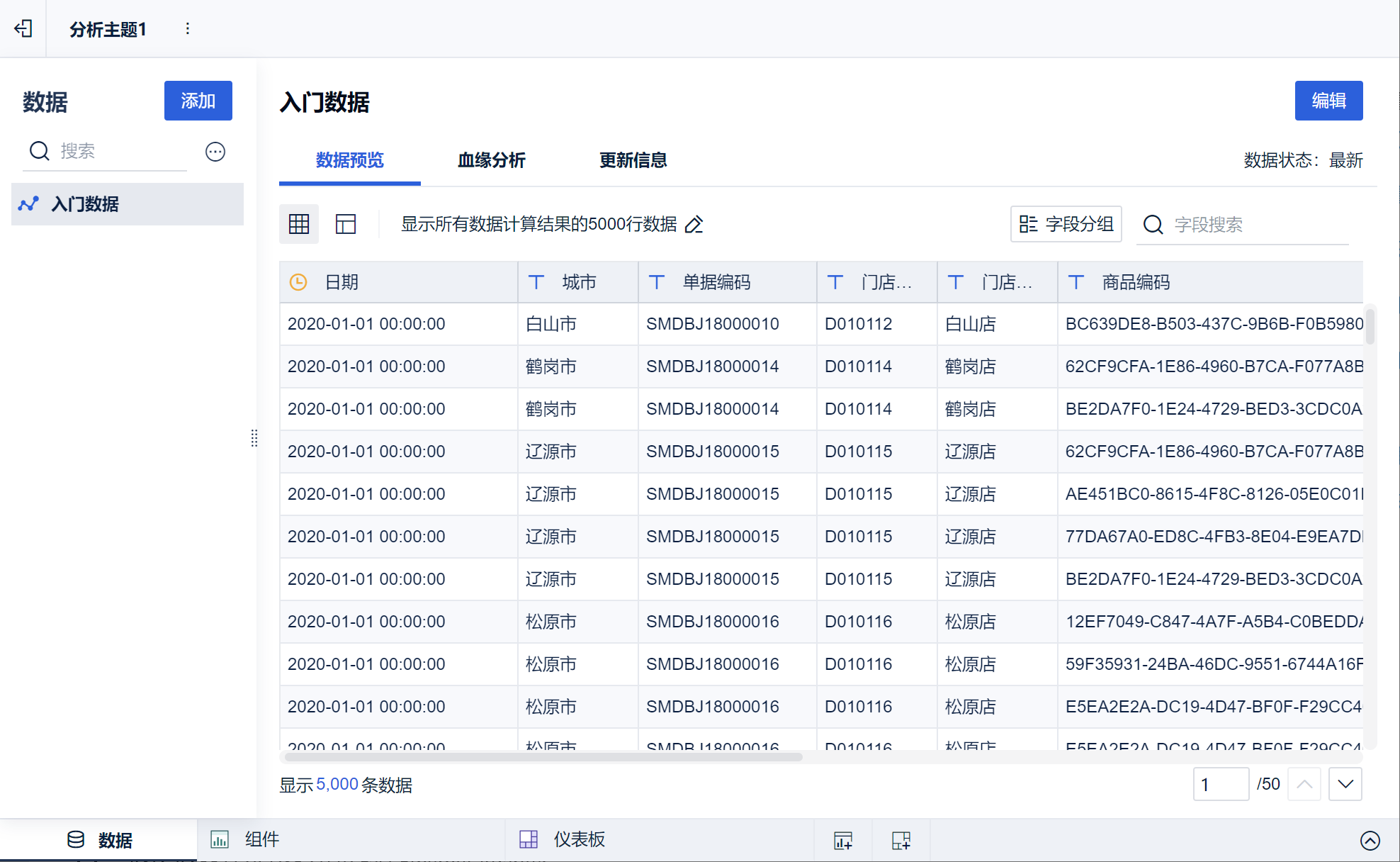Image resolution: width=1400 pixels, height=862 pixels.
Task: Switch to the field list view
Action: point(346,225)
